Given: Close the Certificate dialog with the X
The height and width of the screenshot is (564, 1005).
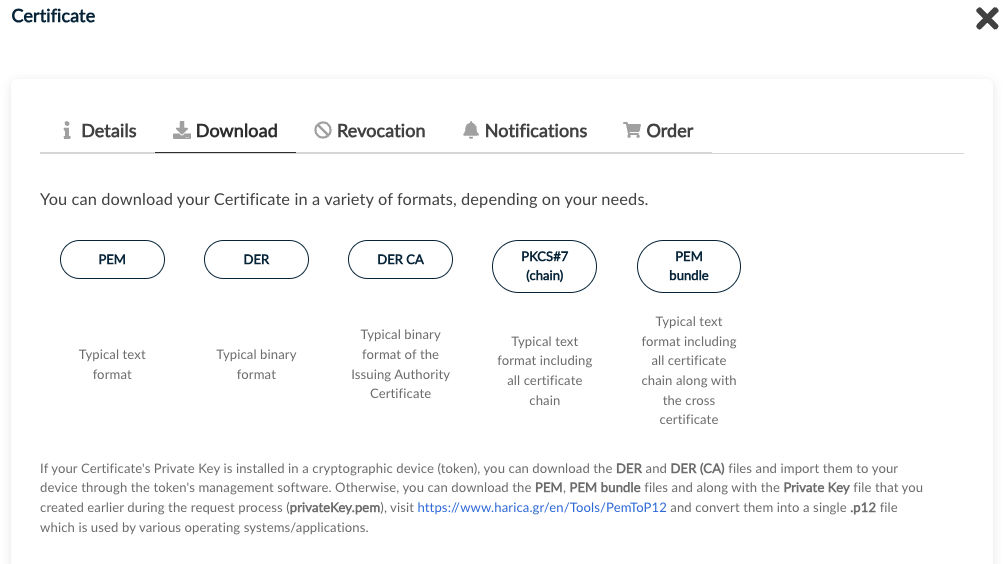Looking at the screenshot, I should click(986, 19).
